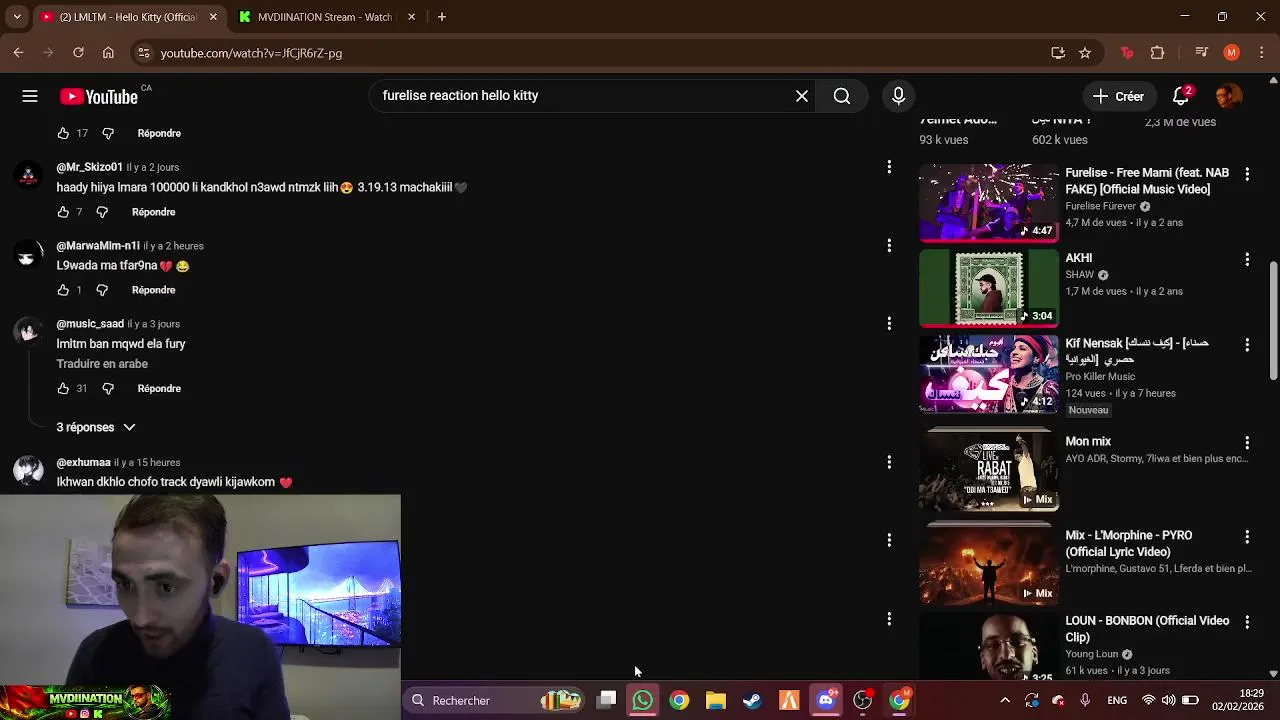Open Chrome's three-dot menu
Viewport: 1280px width, 720px height.
1260,53
